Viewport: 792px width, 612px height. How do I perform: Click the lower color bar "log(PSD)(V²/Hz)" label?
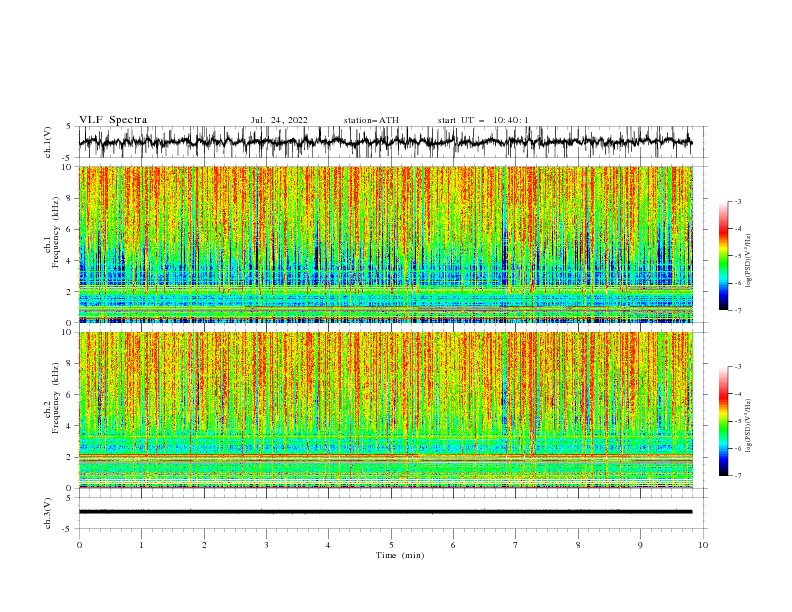click(748, 426)
